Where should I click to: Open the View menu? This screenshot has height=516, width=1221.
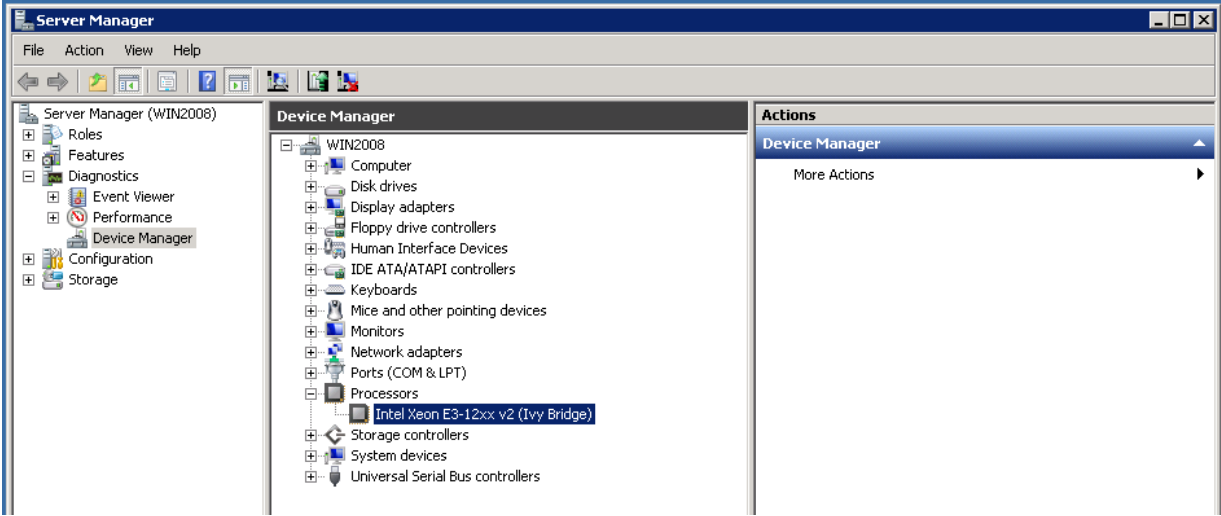click(x=139, y=50)
